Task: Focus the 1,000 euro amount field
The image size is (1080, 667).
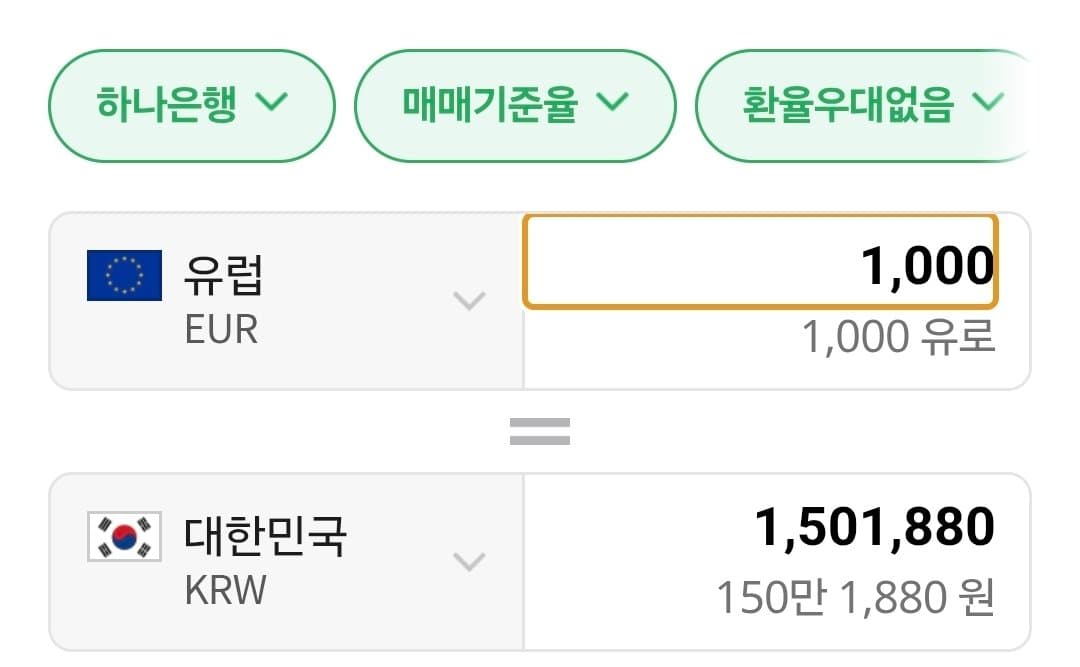Action: 760,261
